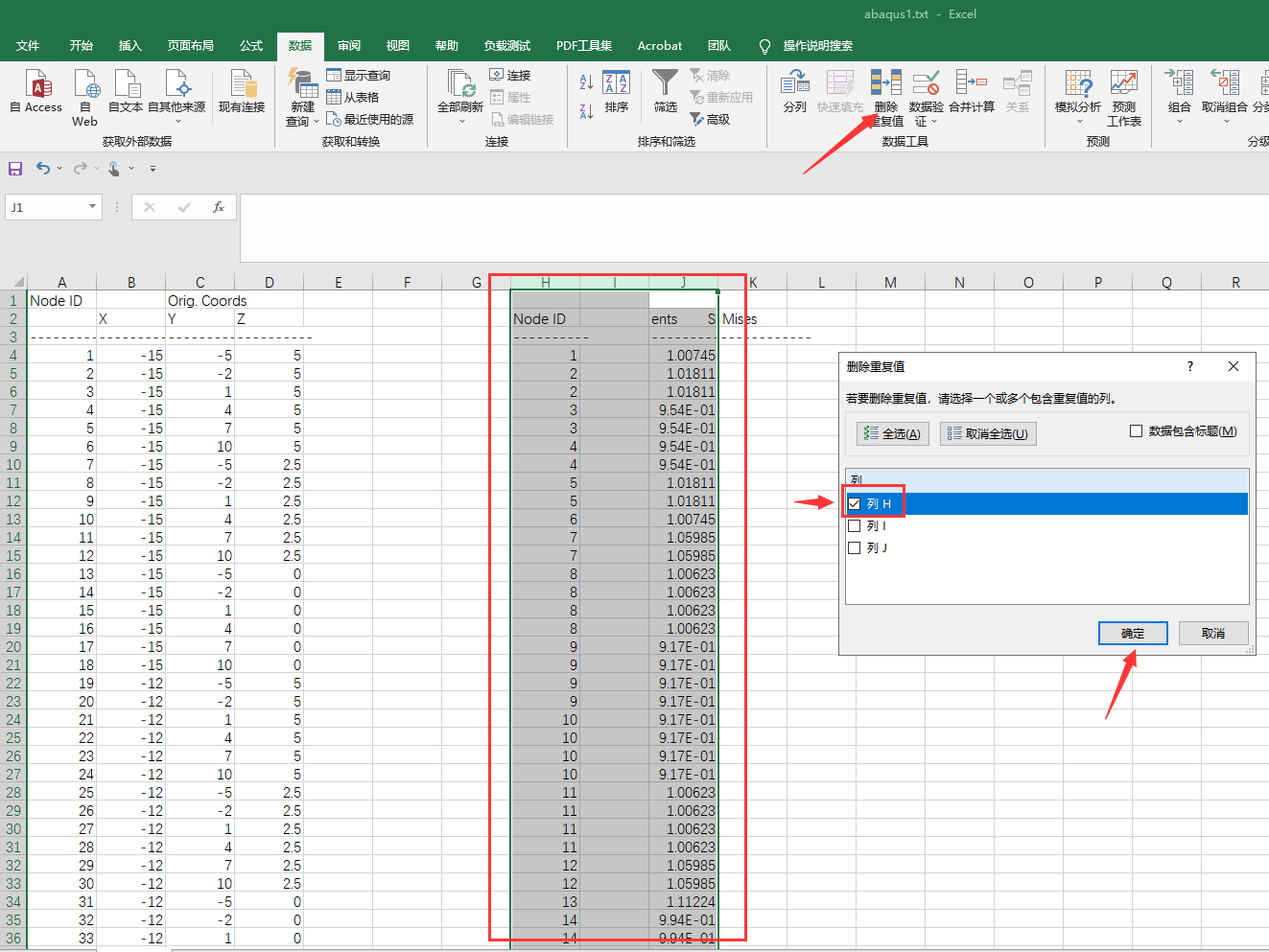Click the formula bar confirm checkmark

[x=184, y=207]
